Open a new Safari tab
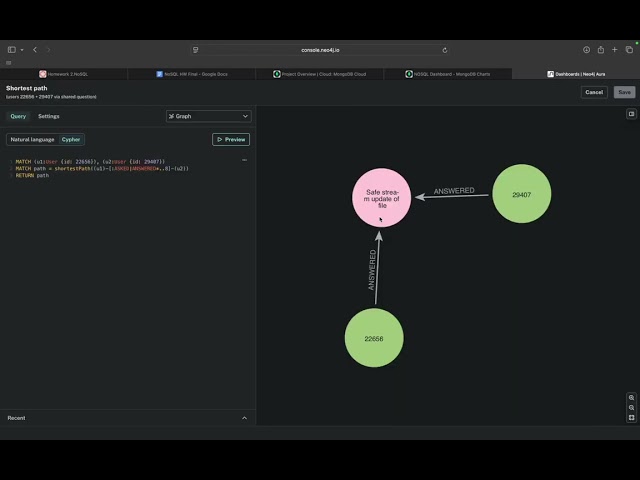Screen dimensions: 640x480 pyautogui.click(x=615, y=49)
